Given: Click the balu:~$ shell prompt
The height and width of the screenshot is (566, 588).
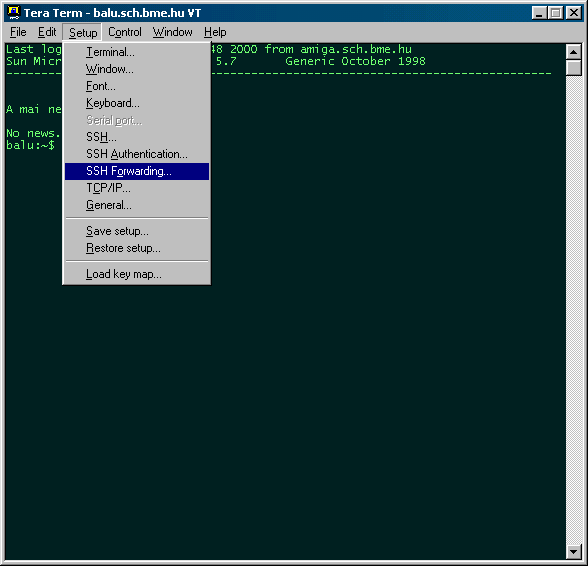Looking at the screenshot, I should point(30,145).
